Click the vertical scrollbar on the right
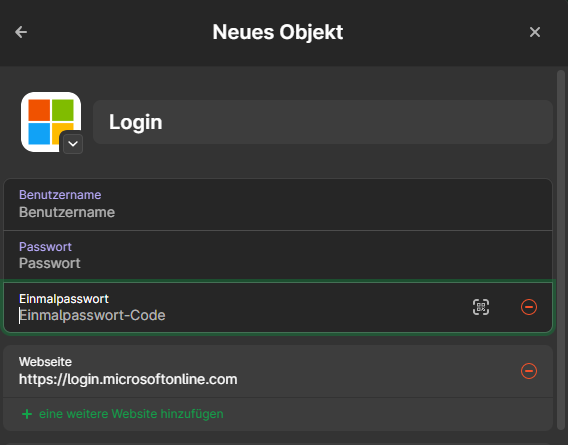The height and width of the screenshot is (445, 568). click(561, 250)
